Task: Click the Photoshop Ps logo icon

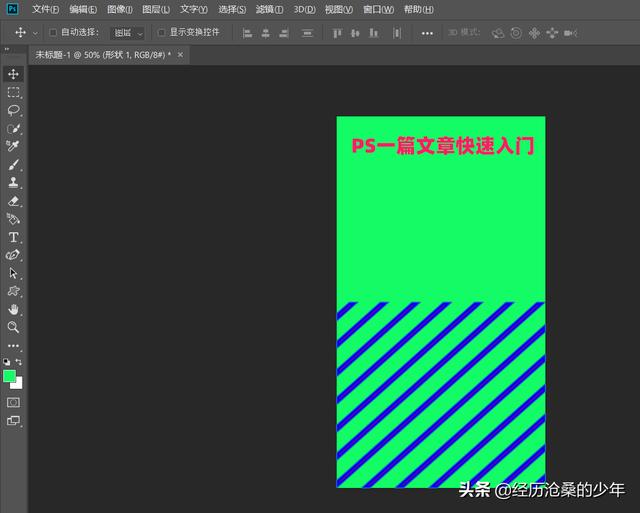Action: [x=13, y=9]
